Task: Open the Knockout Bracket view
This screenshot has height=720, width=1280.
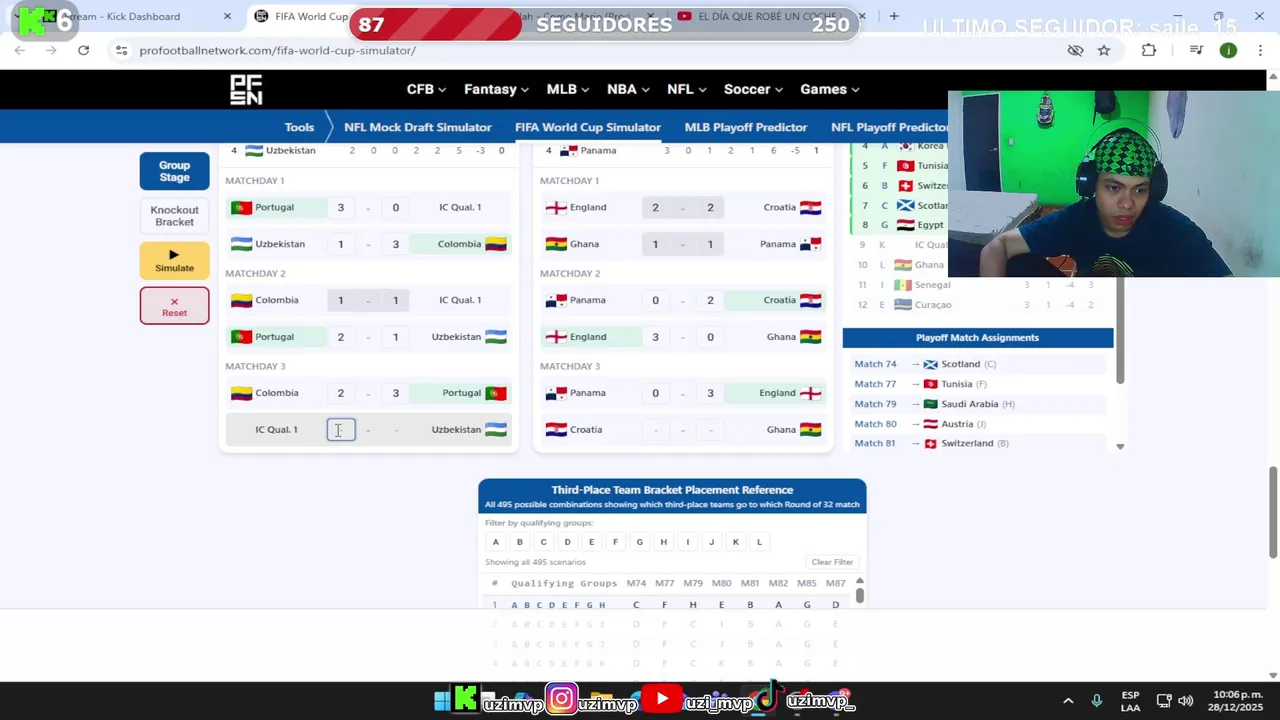Action: point(174,216)
